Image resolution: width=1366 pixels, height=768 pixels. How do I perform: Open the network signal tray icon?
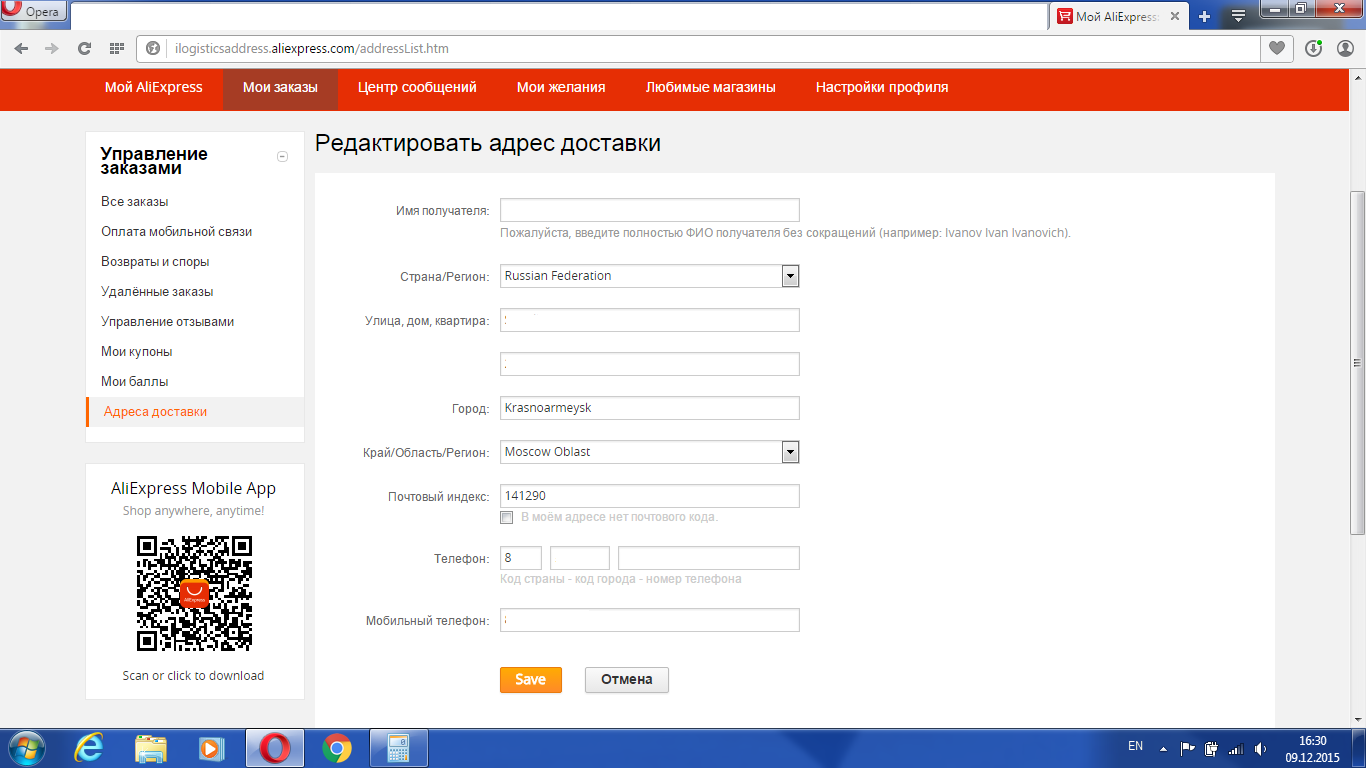coord(1236,748)
